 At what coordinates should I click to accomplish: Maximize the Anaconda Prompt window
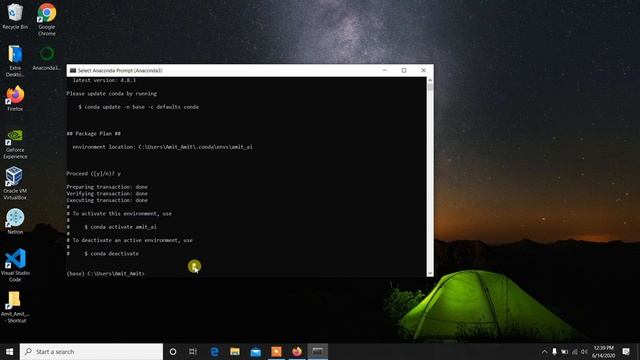click(404, 70)
